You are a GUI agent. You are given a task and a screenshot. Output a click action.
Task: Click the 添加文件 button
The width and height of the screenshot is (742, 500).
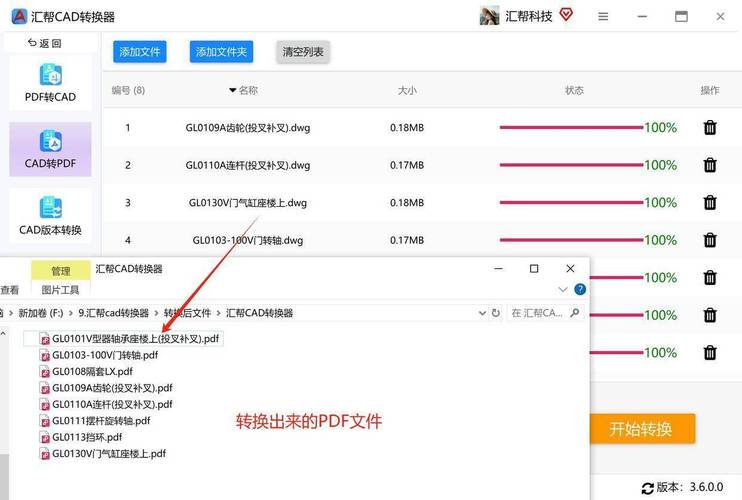pyautogui.click(x=140, y=52)
